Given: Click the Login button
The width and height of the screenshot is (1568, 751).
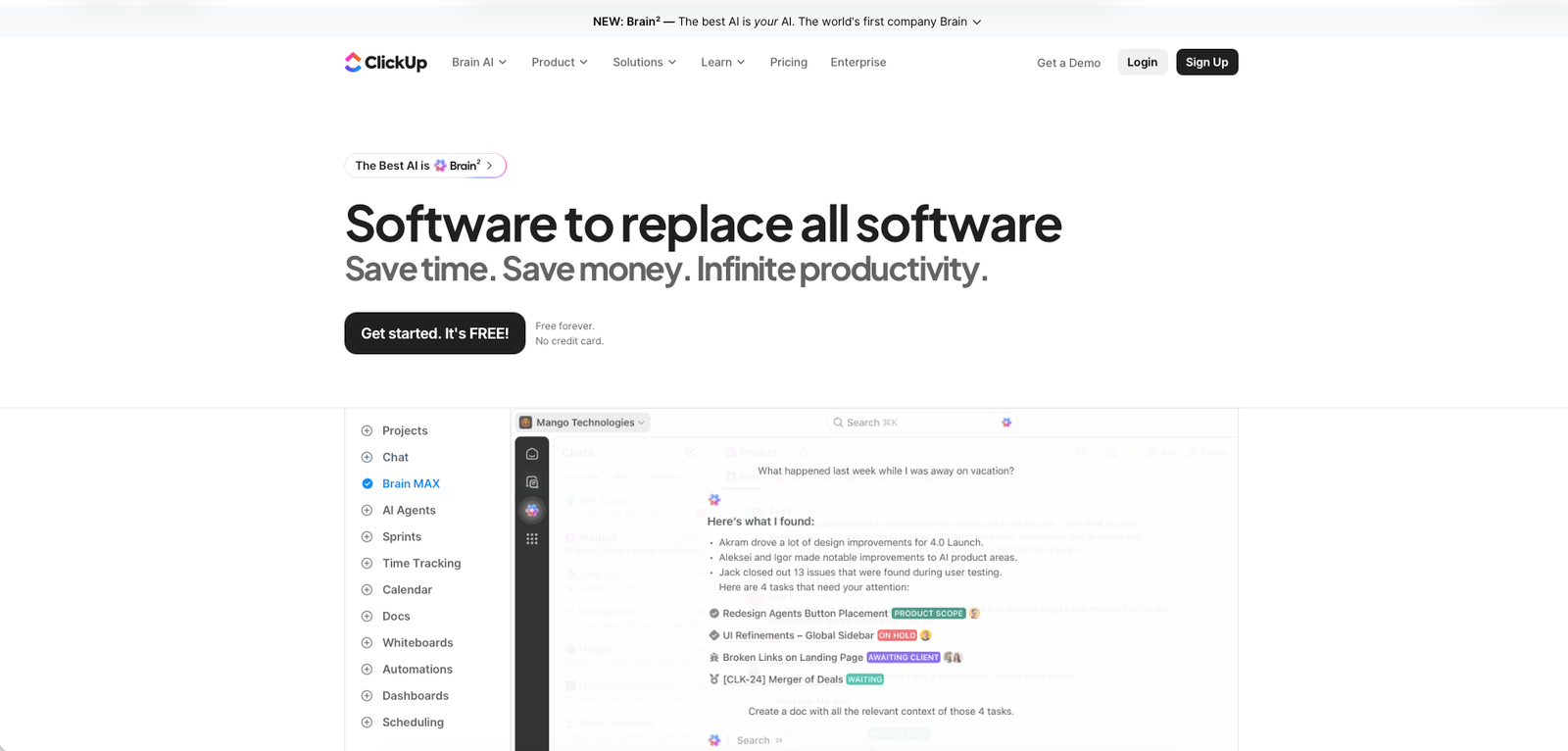Looking at the screenshot, I should 1143,62.
